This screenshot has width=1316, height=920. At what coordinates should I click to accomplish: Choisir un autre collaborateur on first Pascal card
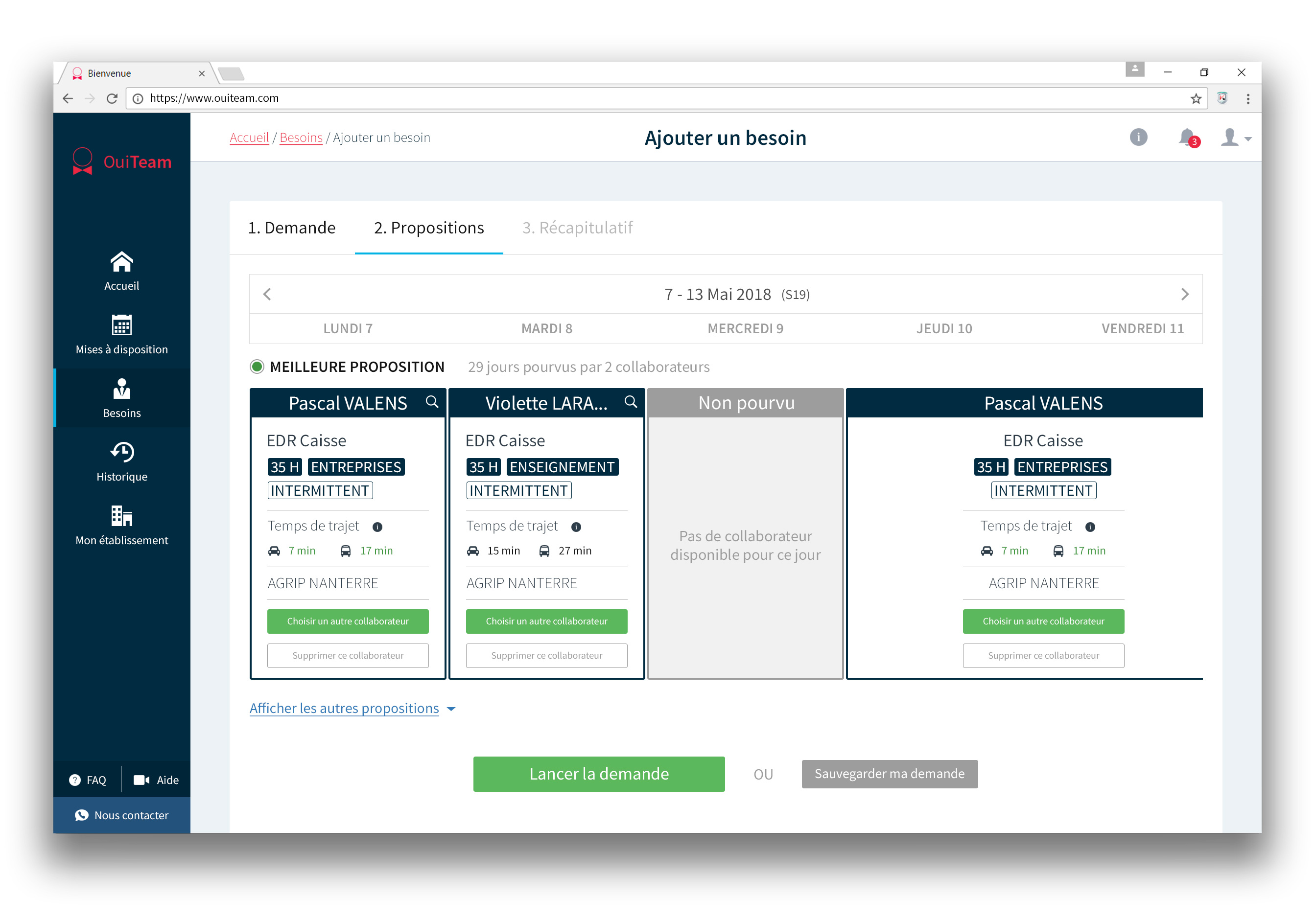348,621
